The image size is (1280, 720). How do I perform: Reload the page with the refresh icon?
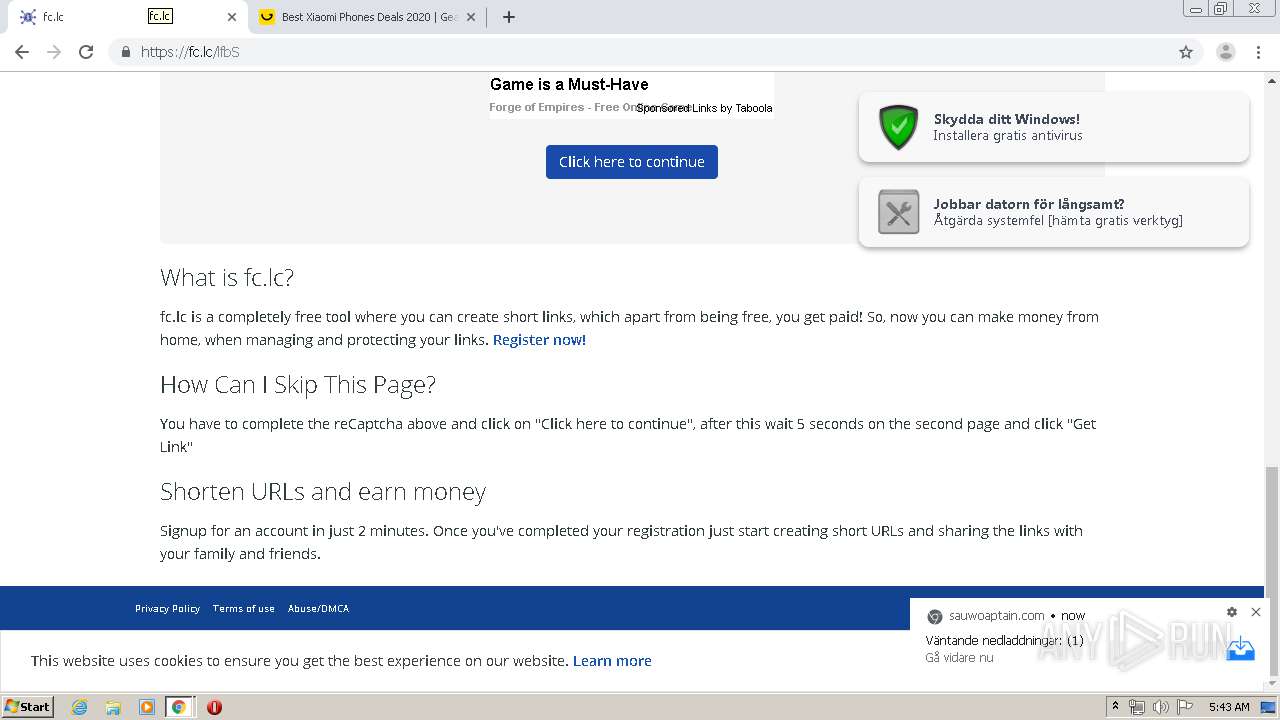86,52
